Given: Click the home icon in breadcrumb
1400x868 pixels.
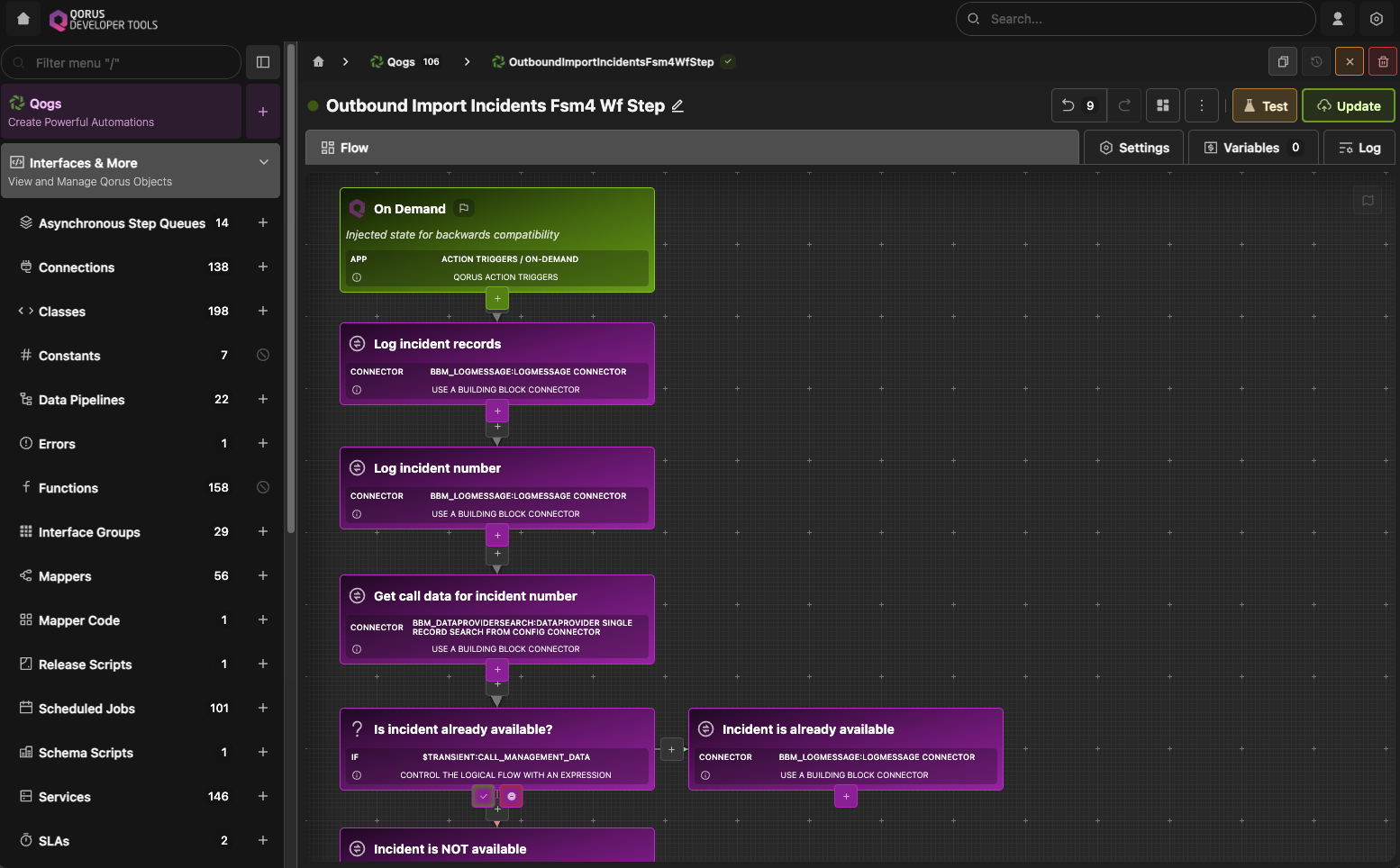Looking at the screenshot, I should click(318, 62).
